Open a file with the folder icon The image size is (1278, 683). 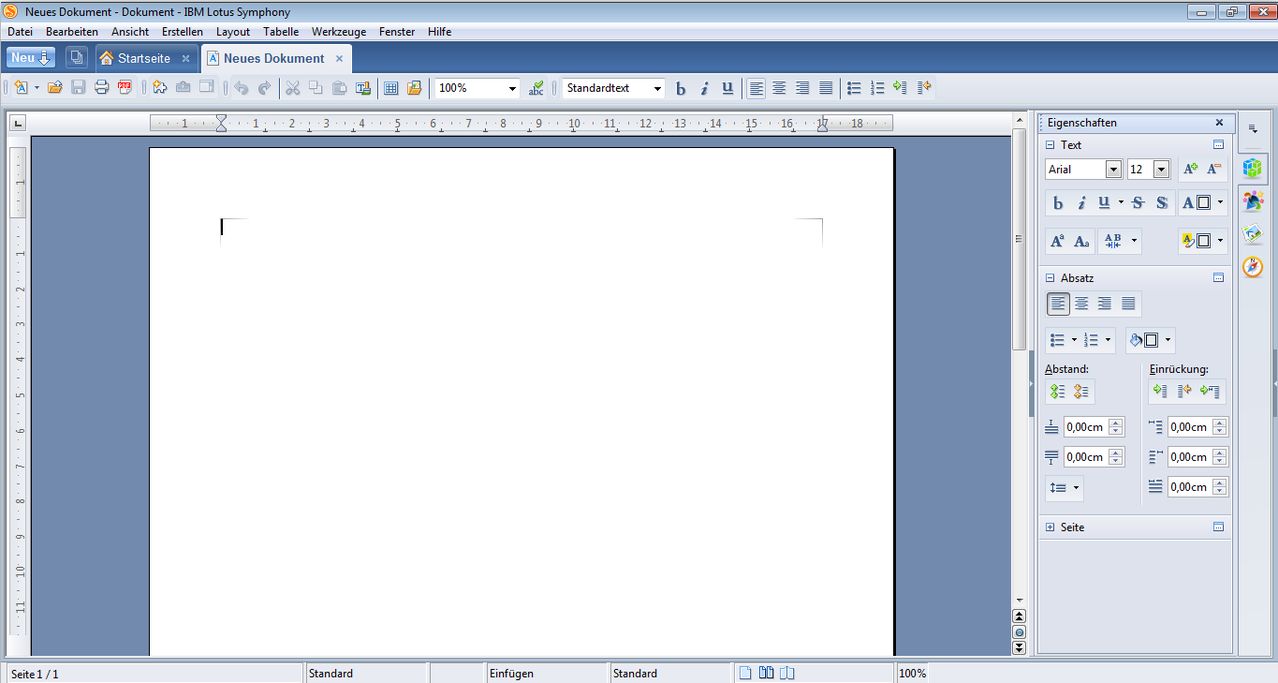click(55, 88)
